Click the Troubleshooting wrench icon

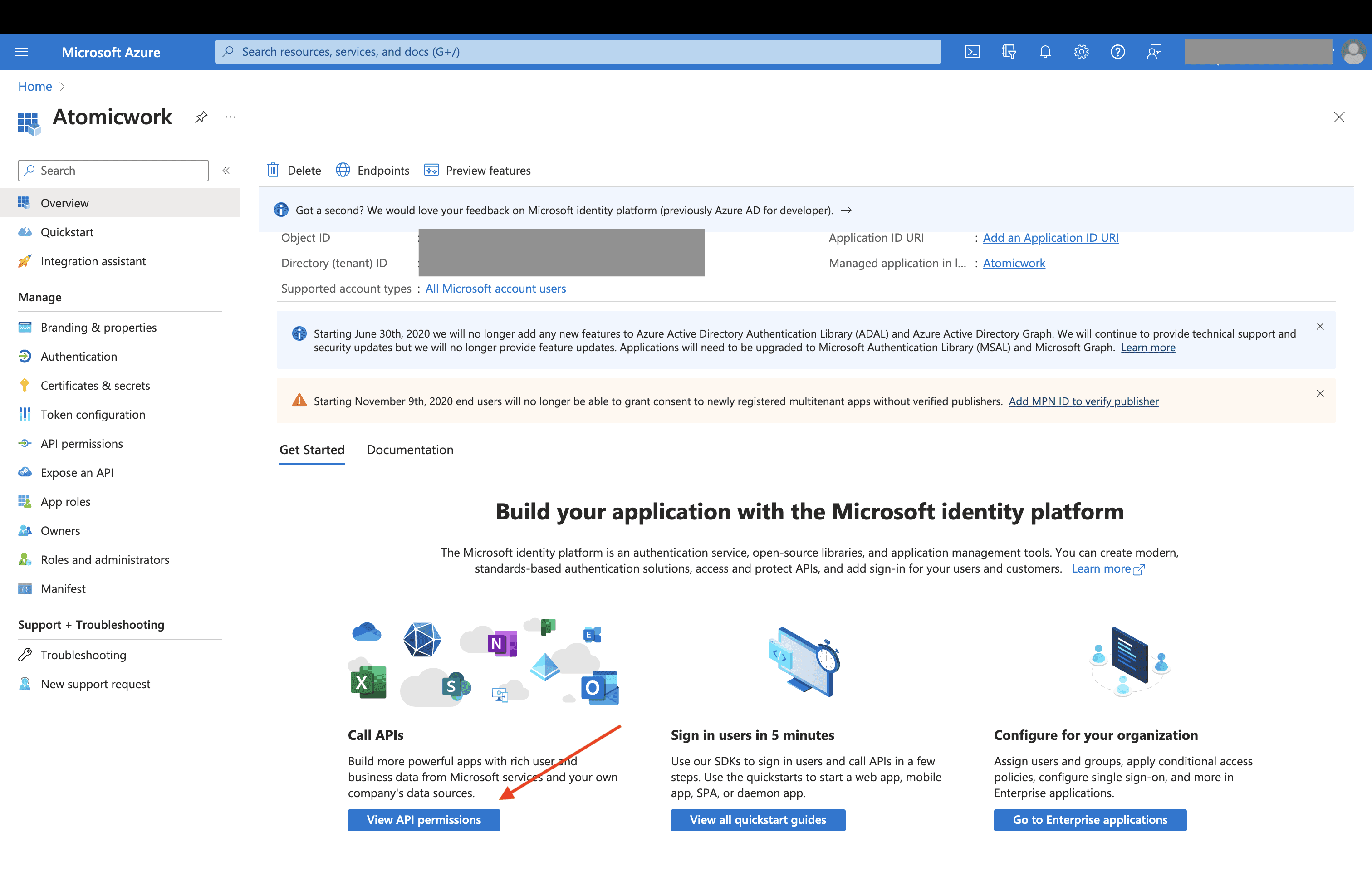[x=25, y=655]
